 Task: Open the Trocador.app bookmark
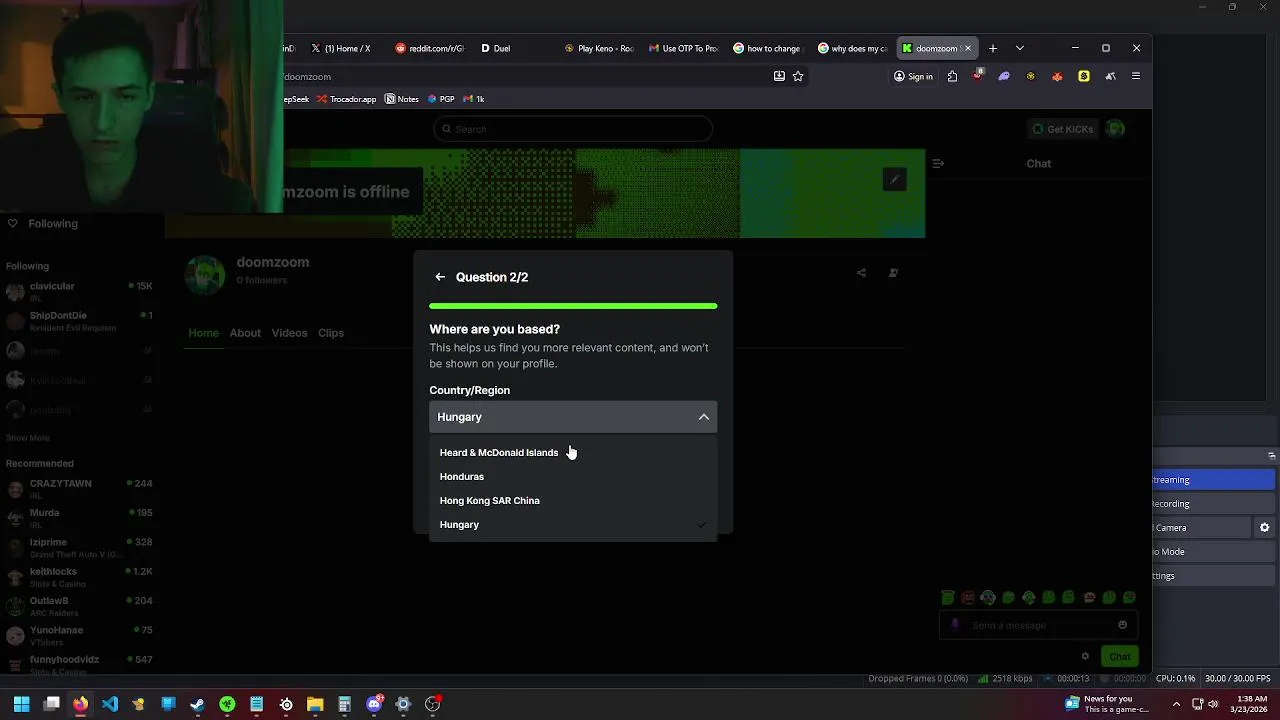[346, 99]
